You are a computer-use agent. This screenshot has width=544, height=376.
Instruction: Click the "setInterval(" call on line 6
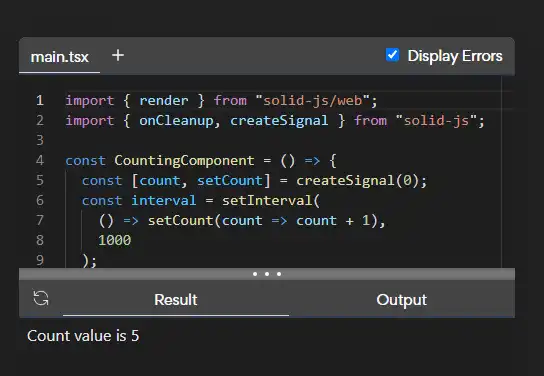pos(271,200)
